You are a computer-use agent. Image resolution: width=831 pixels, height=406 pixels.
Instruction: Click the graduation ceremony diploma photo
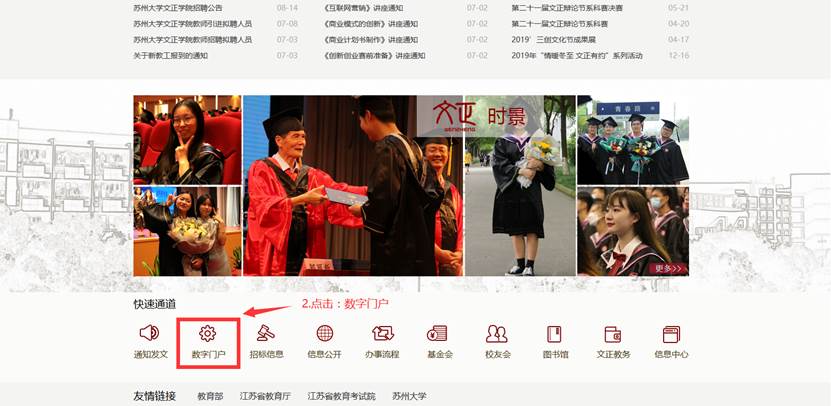[x=330, y=185]
